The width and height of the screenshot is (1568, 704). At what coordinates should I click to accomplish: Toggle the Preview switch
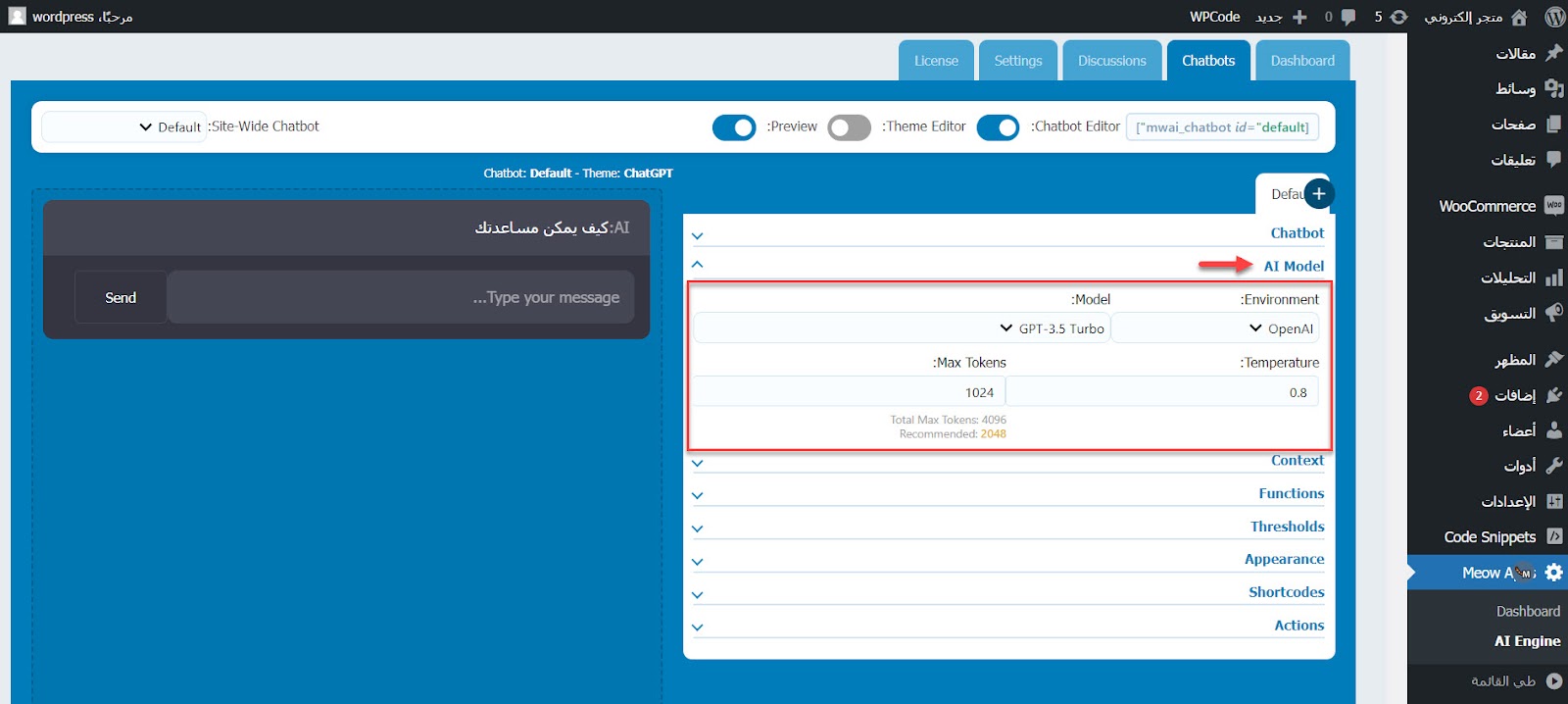[x=734, y=127]
